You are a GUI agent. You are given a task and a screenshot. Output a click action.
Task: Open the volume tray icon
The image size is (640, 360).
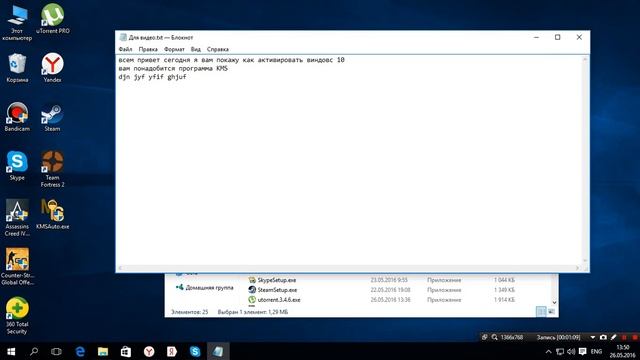click(571, 351)
